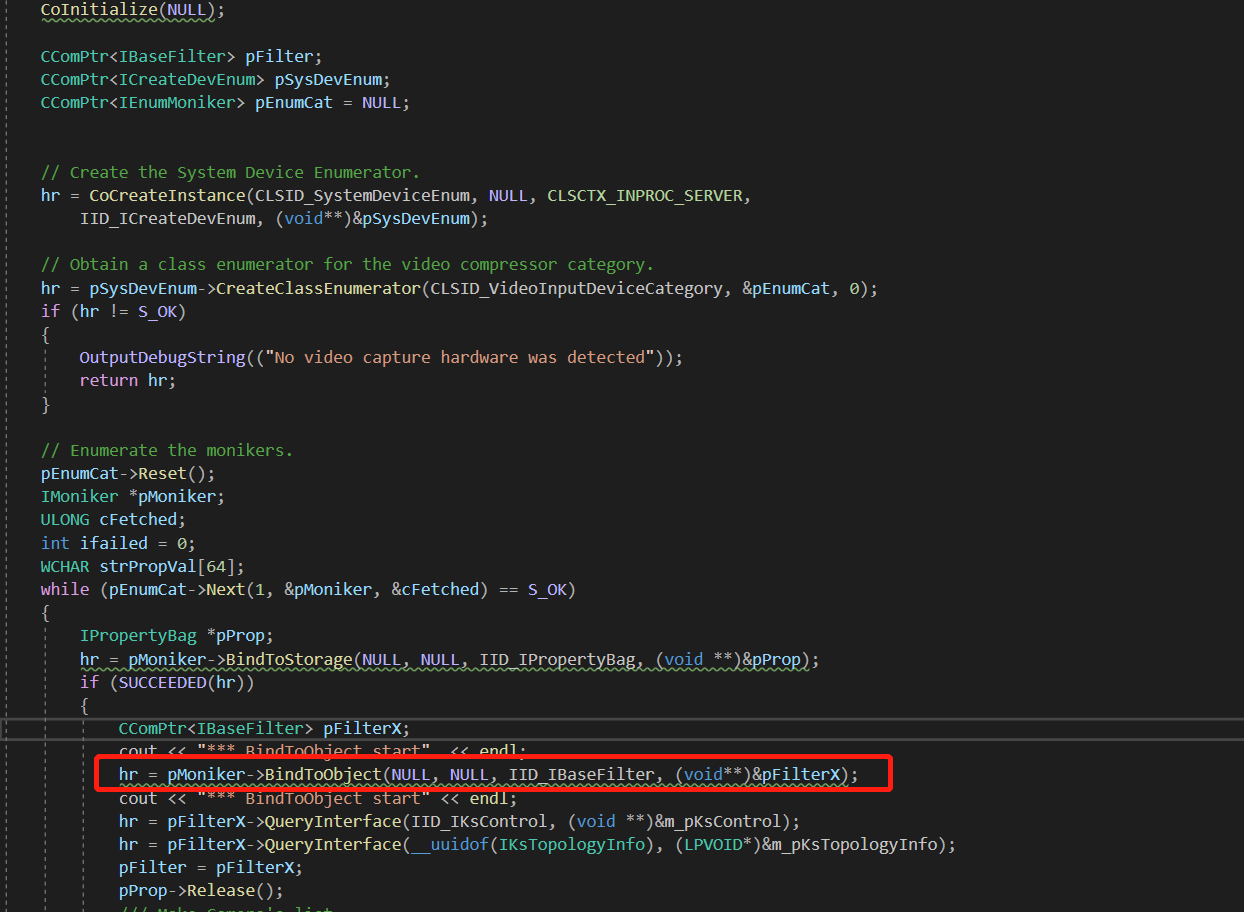Click the pEnumCat->Reset() call

[x=125, y=472]
